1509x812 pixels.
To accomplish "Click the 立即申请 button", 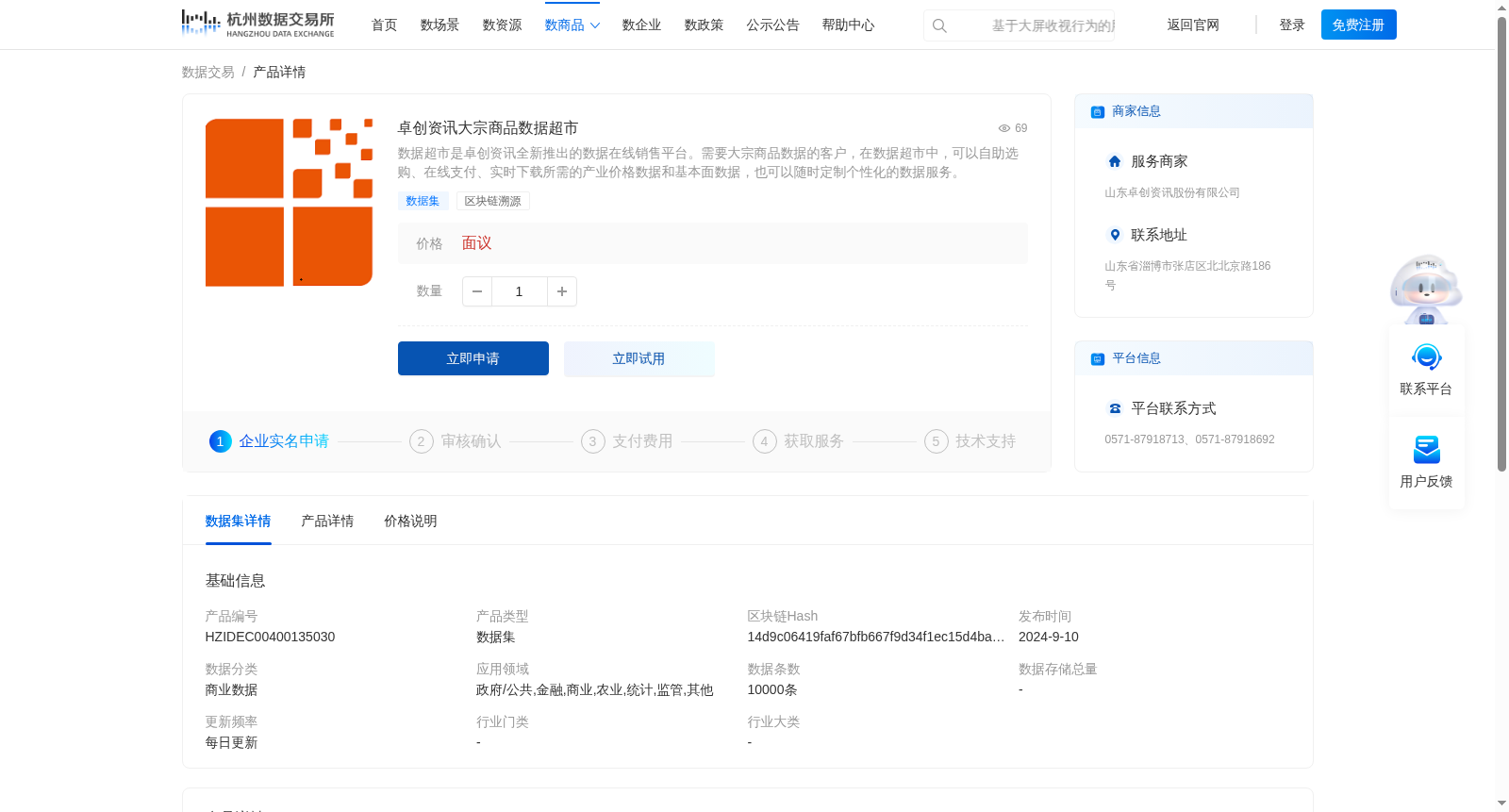I will [473, 358].
